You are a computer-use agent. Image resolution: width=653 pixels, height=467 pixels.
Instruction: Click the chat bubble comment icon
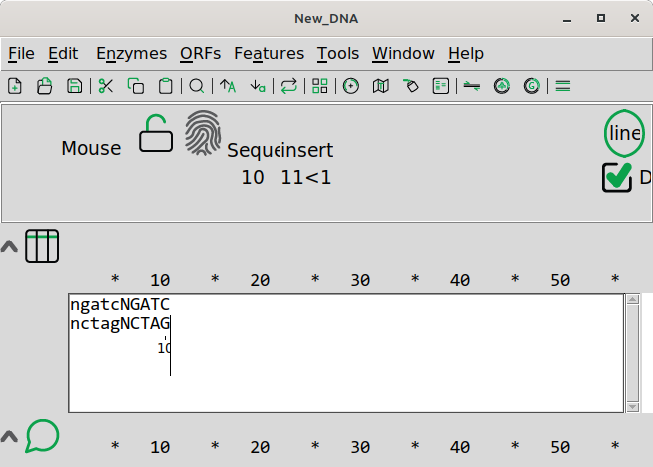coord(42,436)
